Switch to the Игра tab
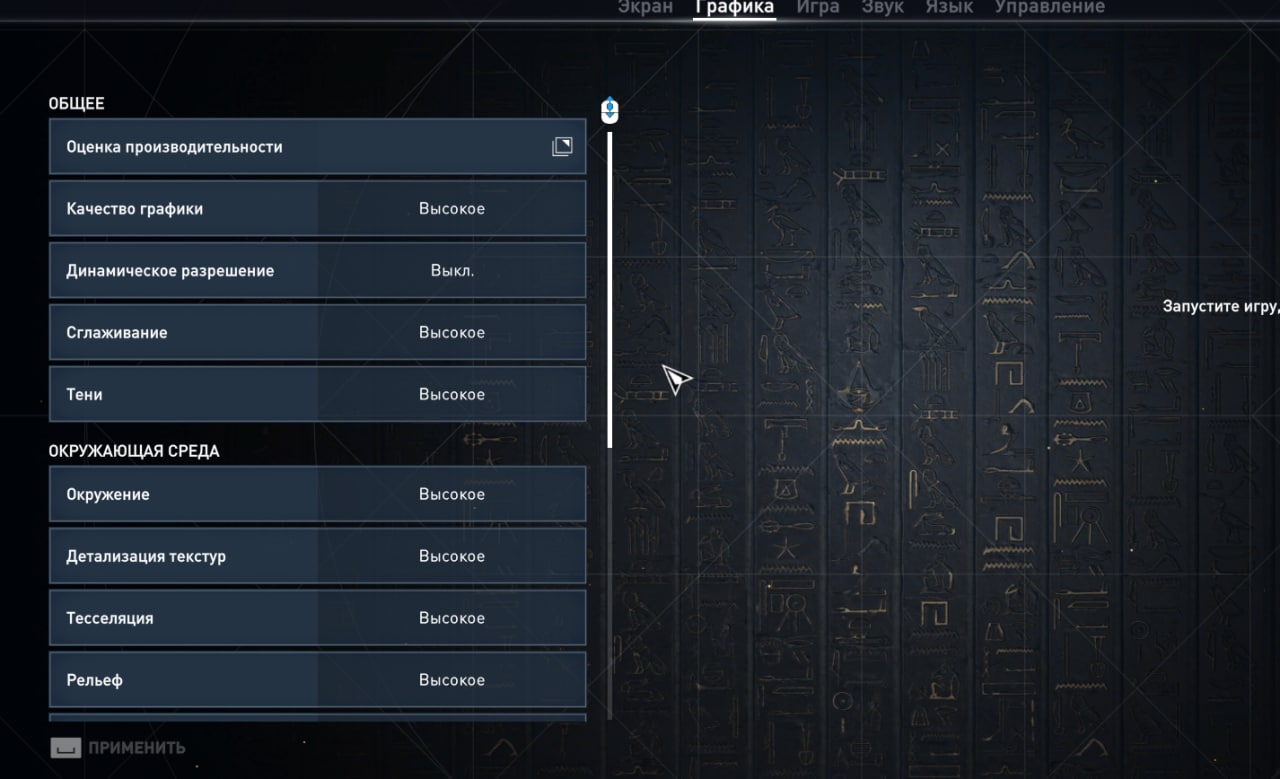The image size is (1280, 779). coord(818,8)
